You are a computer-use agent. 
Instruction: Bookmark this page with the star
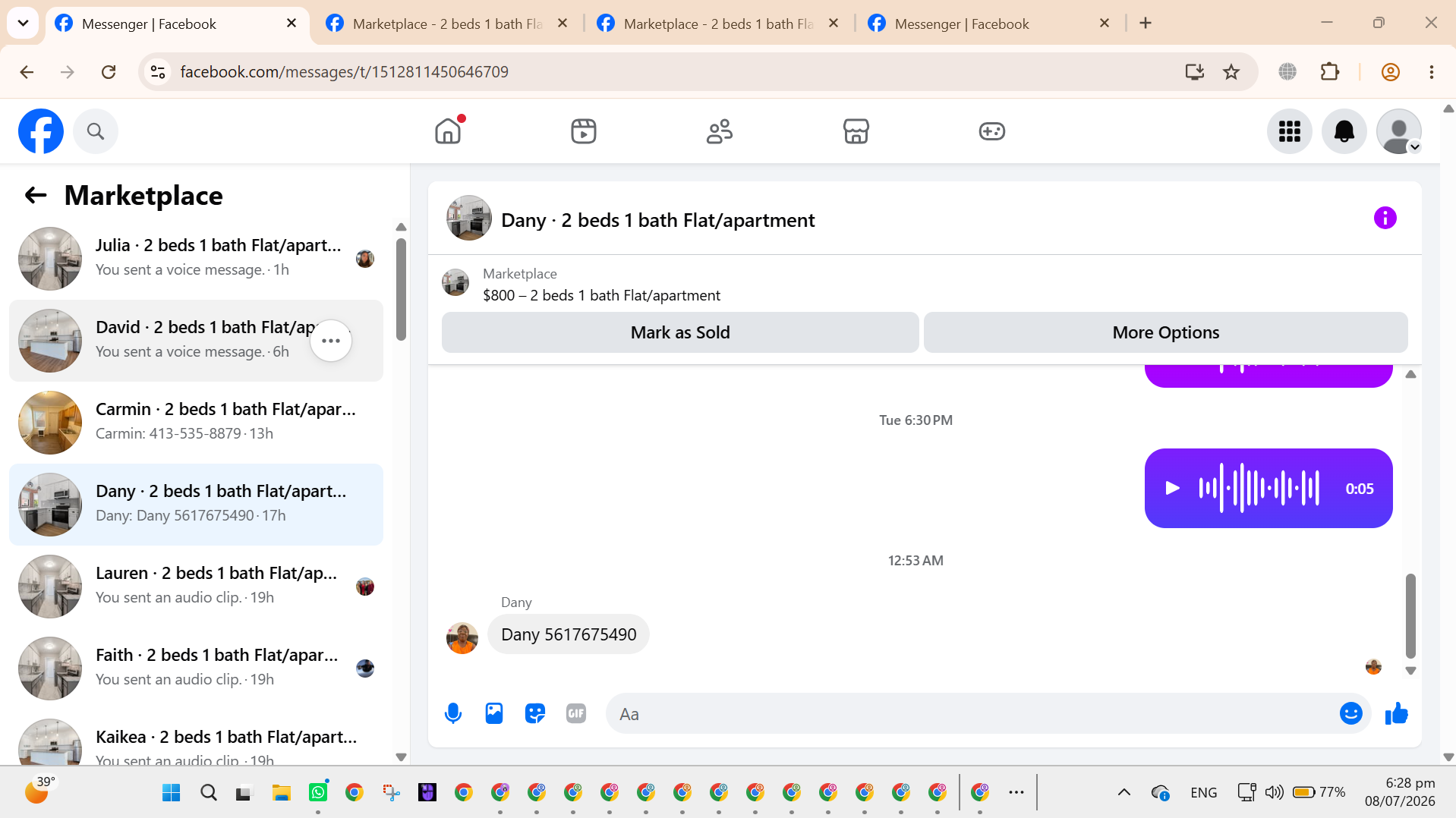(x=1231, y=72)
